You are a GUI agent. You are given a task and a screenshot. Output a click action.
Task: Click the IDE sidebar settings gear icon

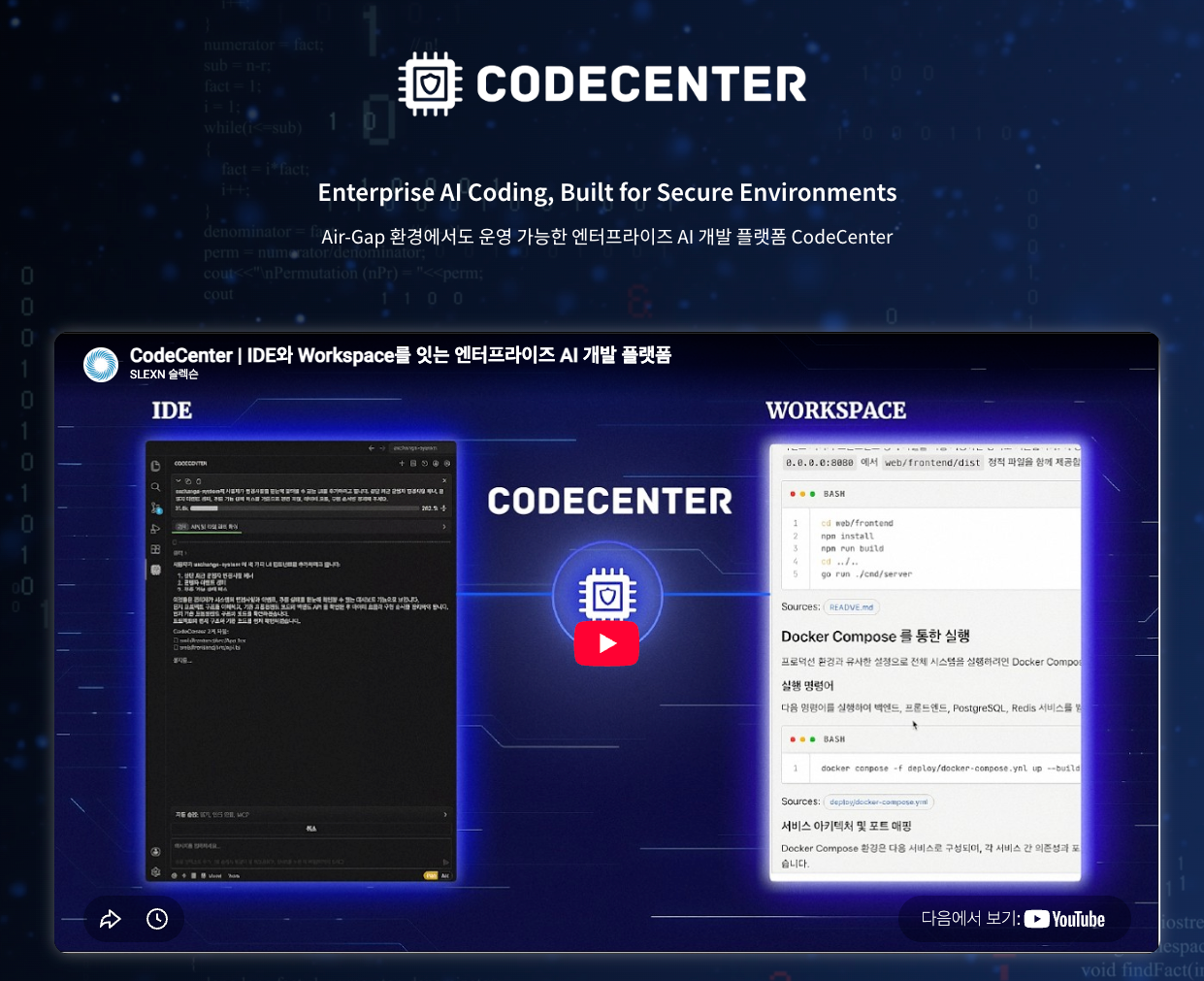pyautogui.click(x=155, y=871)
